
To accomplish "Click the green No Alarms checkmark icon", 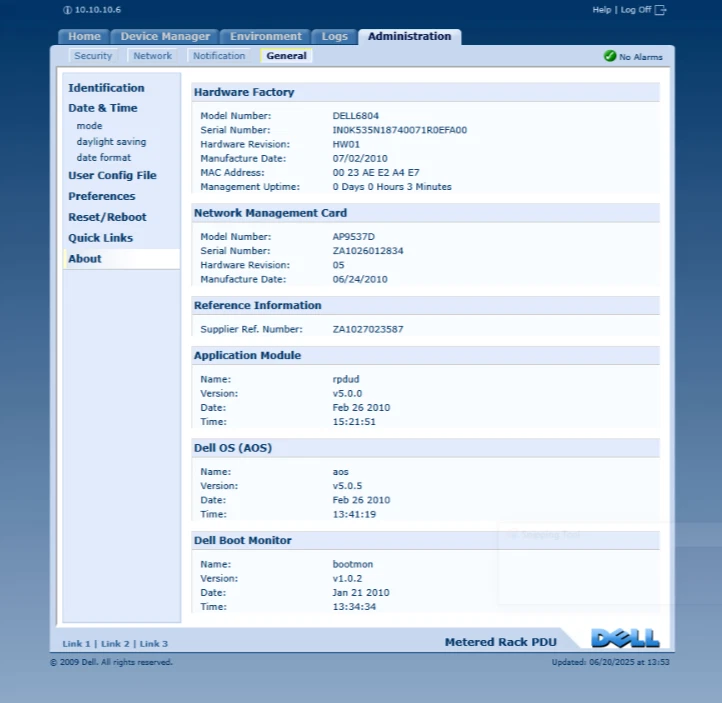I will [610, 56].
